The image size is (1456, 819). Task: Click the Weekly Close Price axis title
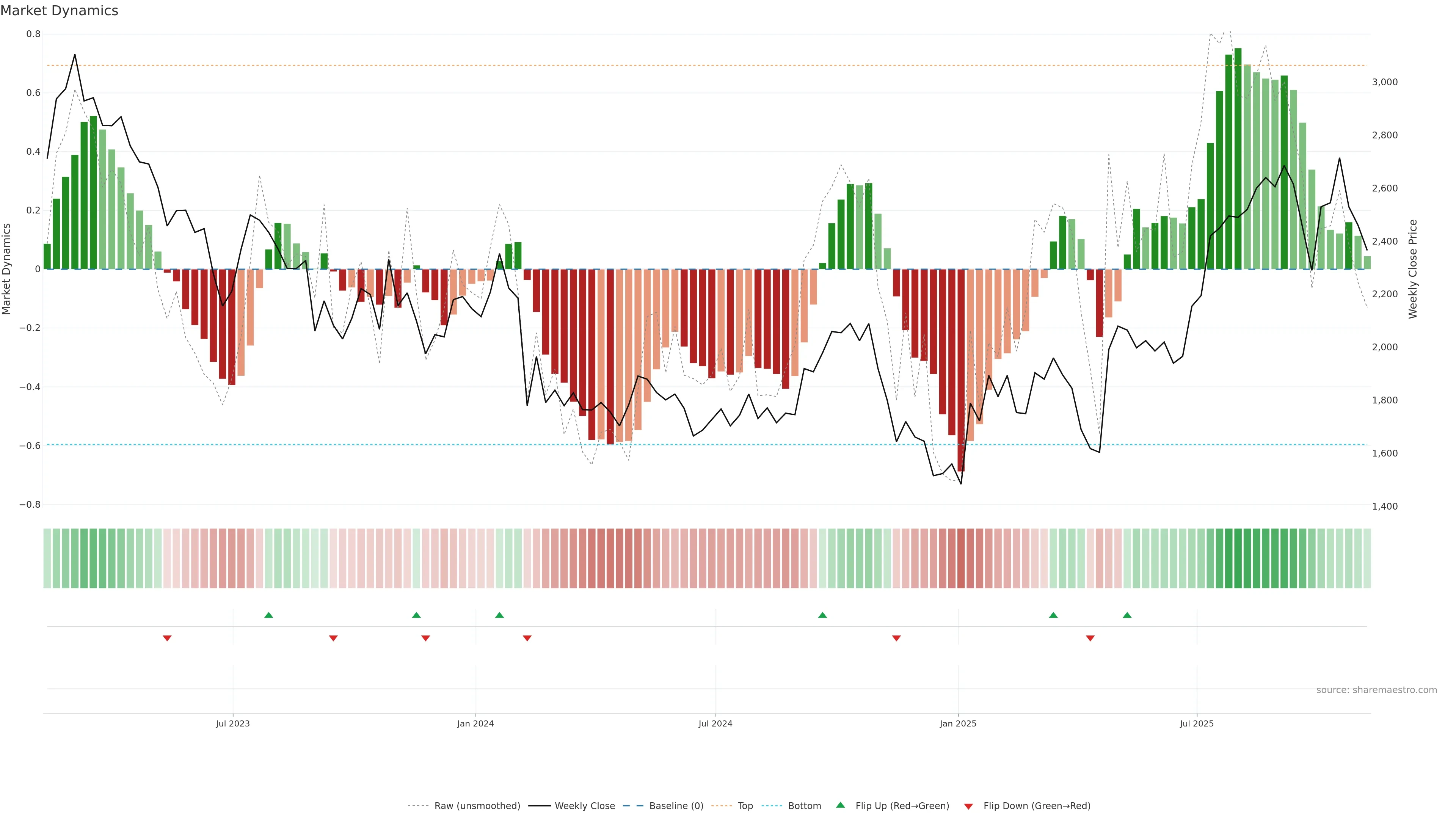pyautogui.click(x=1412, y=269)
